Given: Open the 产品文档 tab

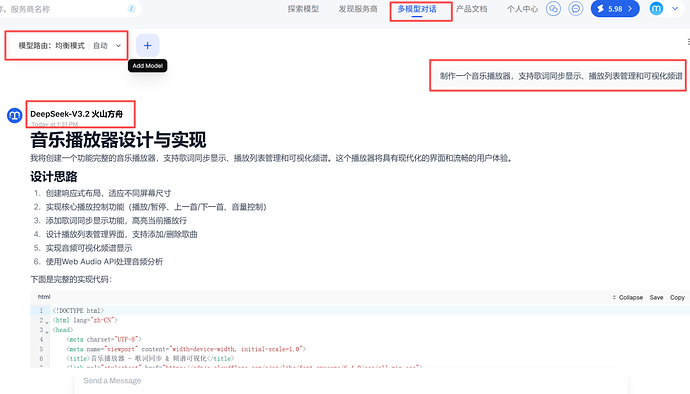Looking at the screenshot, I should pyautogui.click(x=471, y=9).
